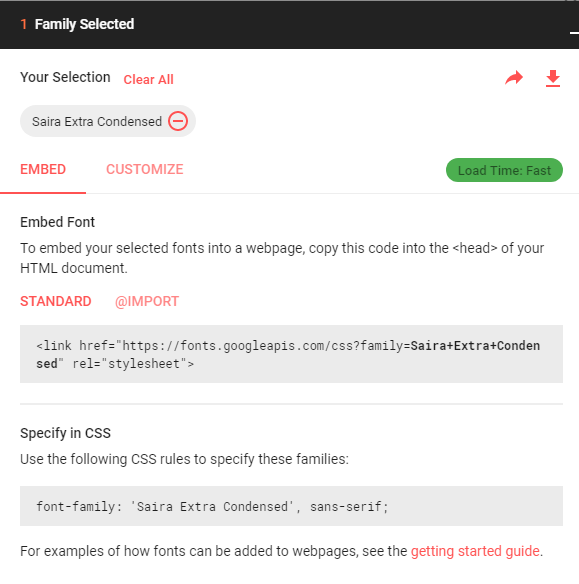Select the STANDARD embed option
This screenshot has width=579, height=584.
pos(55,301)
